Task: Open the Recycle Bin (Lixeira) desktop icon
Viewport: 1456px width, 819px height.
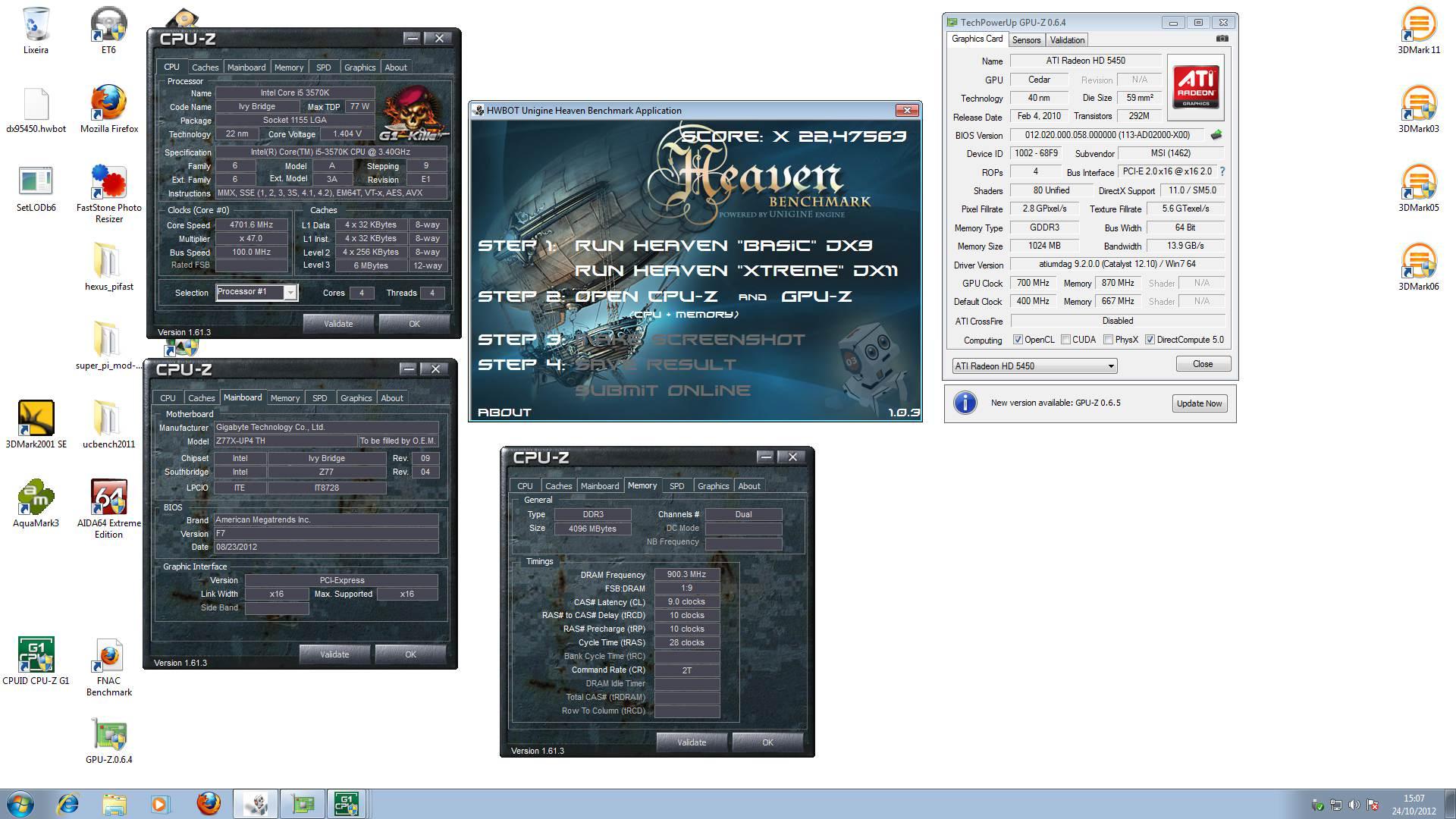Action: click(x=36, y=30)
